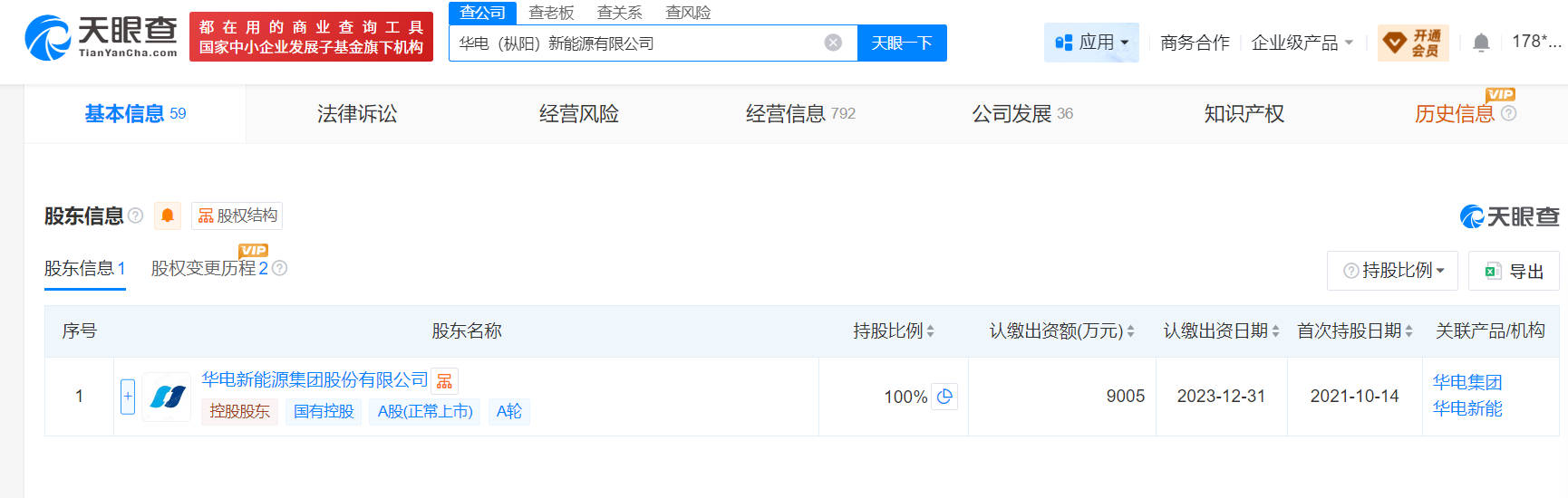
Task: Export table with 导出 button
Action: [x=1514, y=271]
